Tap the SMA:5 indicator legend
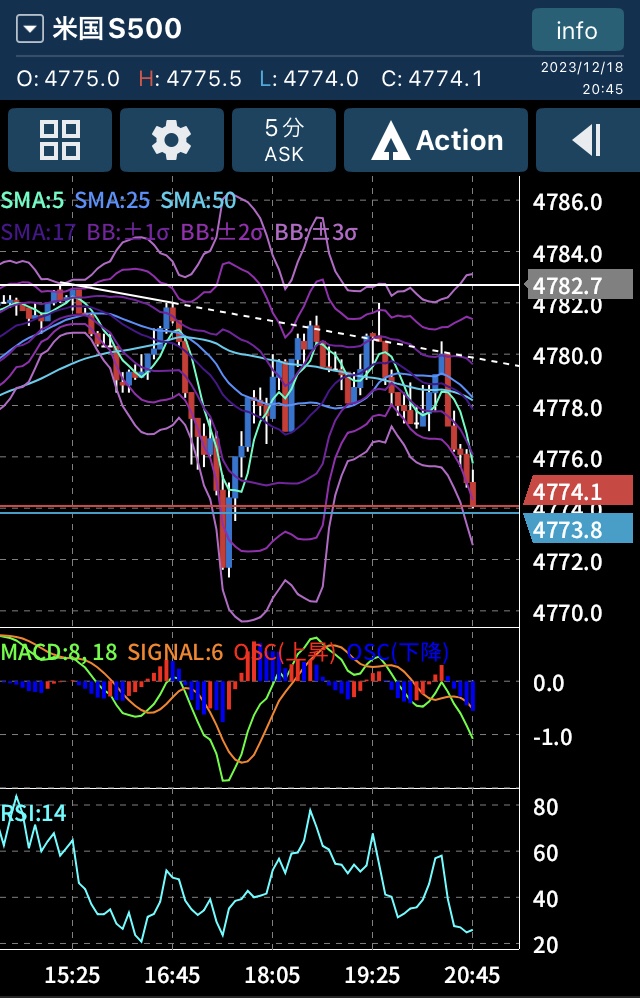This screenshot has width=640, height=998. pyautogui.click(x=33, y=201)
